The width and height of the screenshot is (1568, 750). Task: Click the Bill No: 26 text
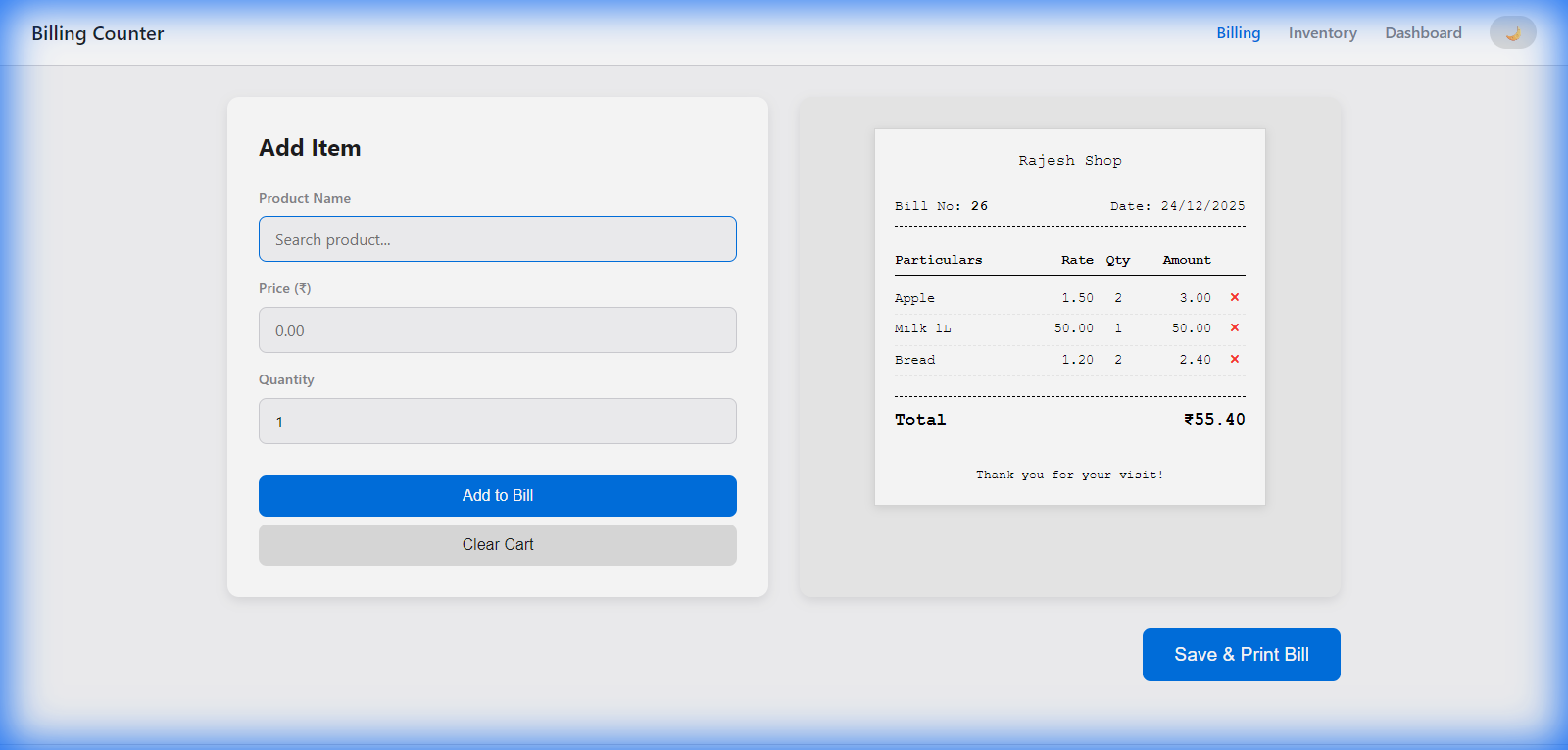(941, 206)
